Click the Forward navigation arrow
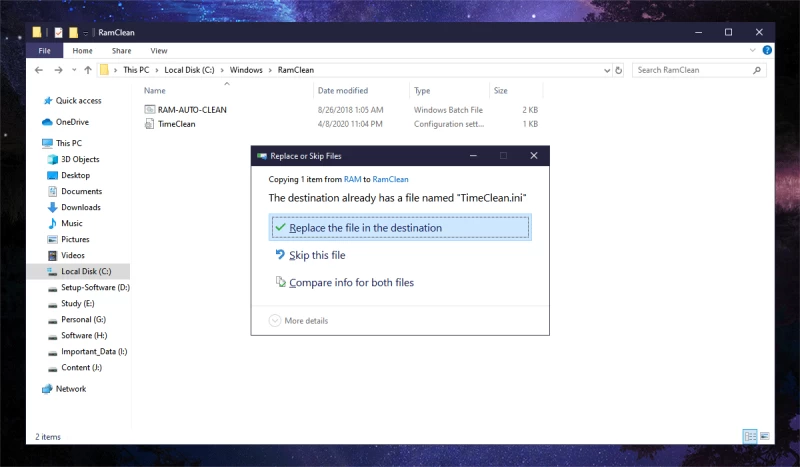 [x=58, y=70]
